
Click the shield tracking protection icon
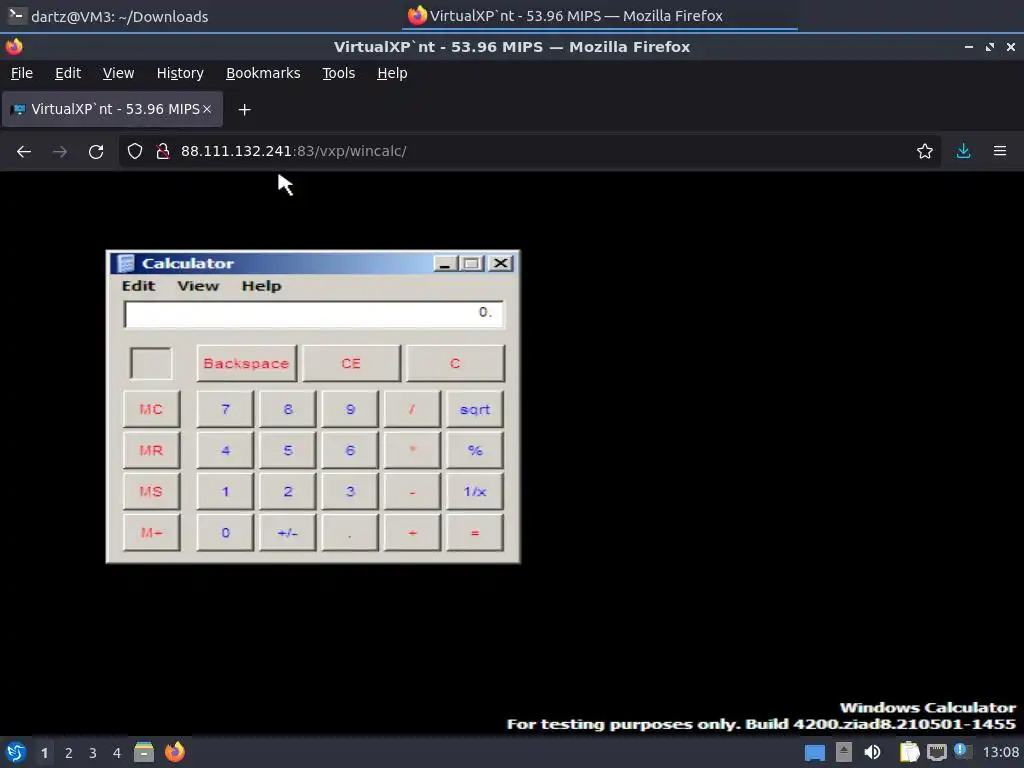tap(135, 152)
